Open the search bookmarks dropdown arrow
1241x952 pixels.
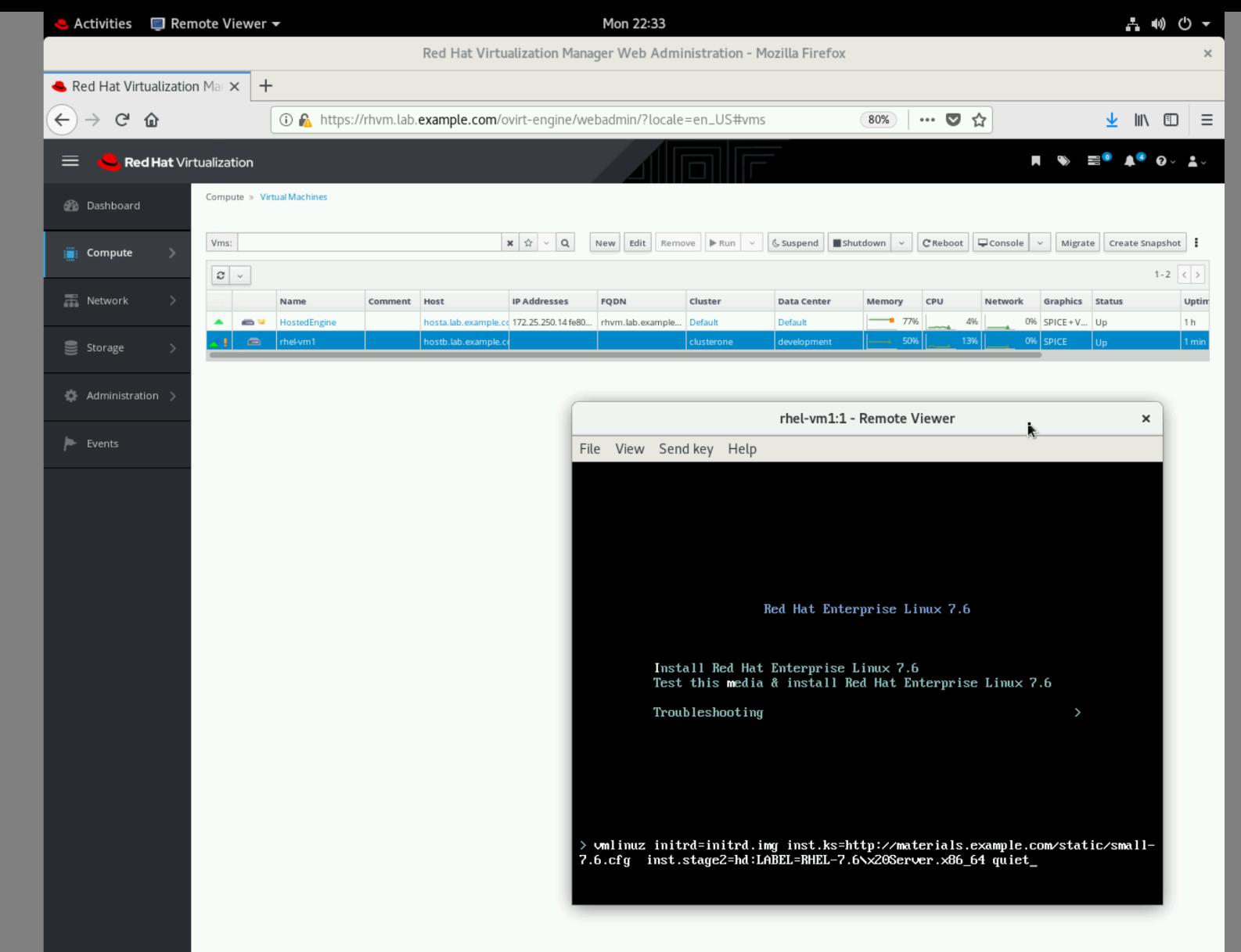(x=546, y=242)
